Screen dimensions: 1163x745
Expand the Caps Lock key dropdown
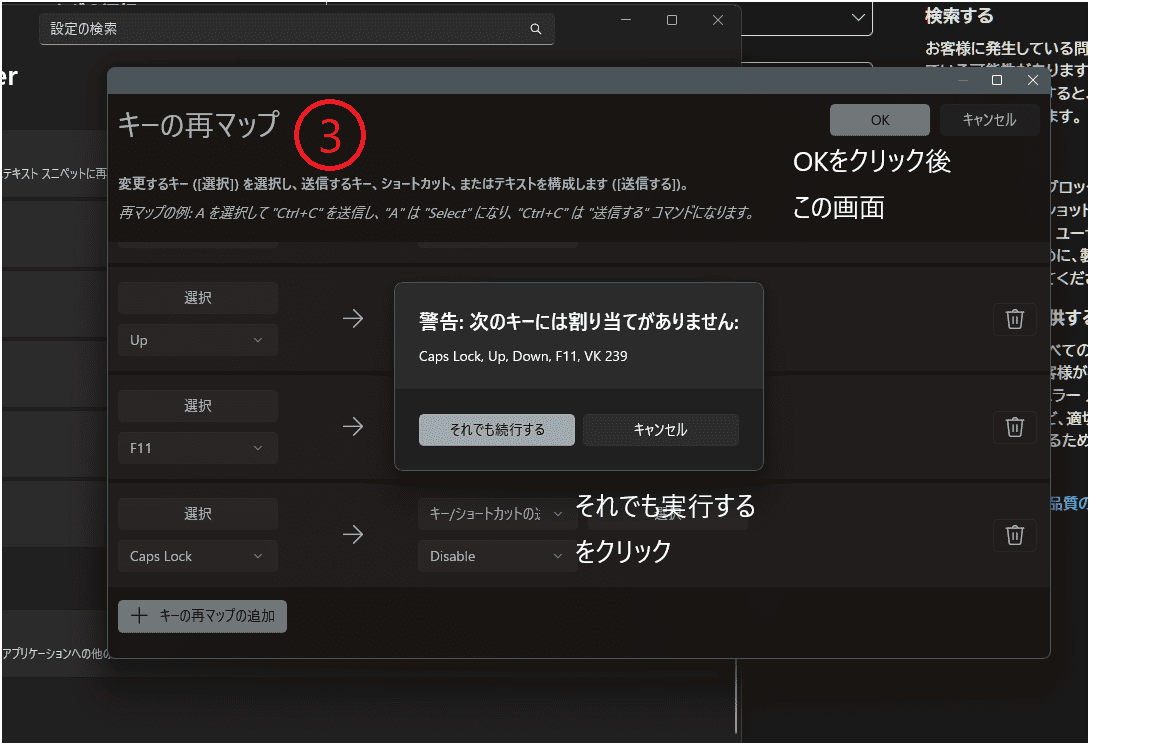(197, 556)
